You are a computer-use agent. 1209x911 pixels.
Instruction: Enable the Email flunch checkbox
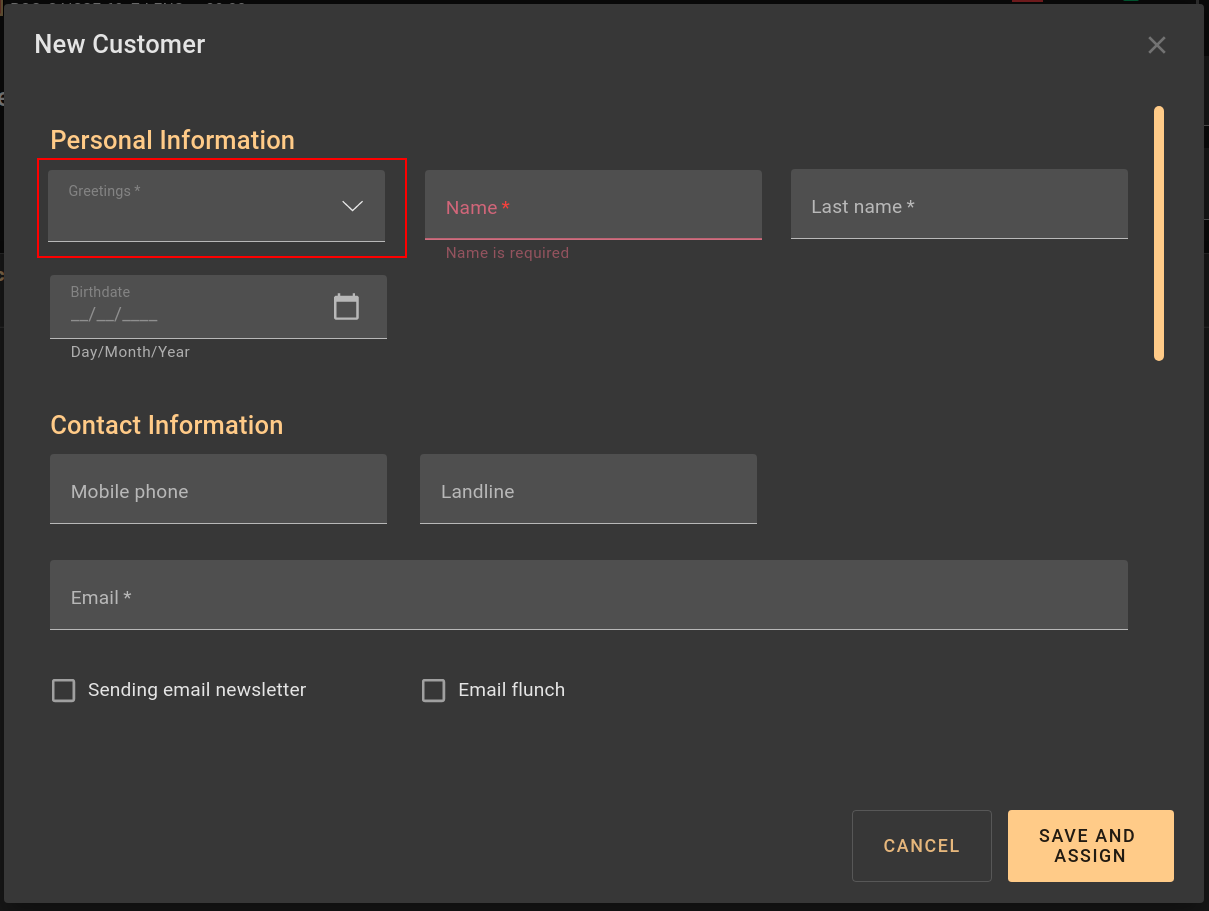(433, 691)
